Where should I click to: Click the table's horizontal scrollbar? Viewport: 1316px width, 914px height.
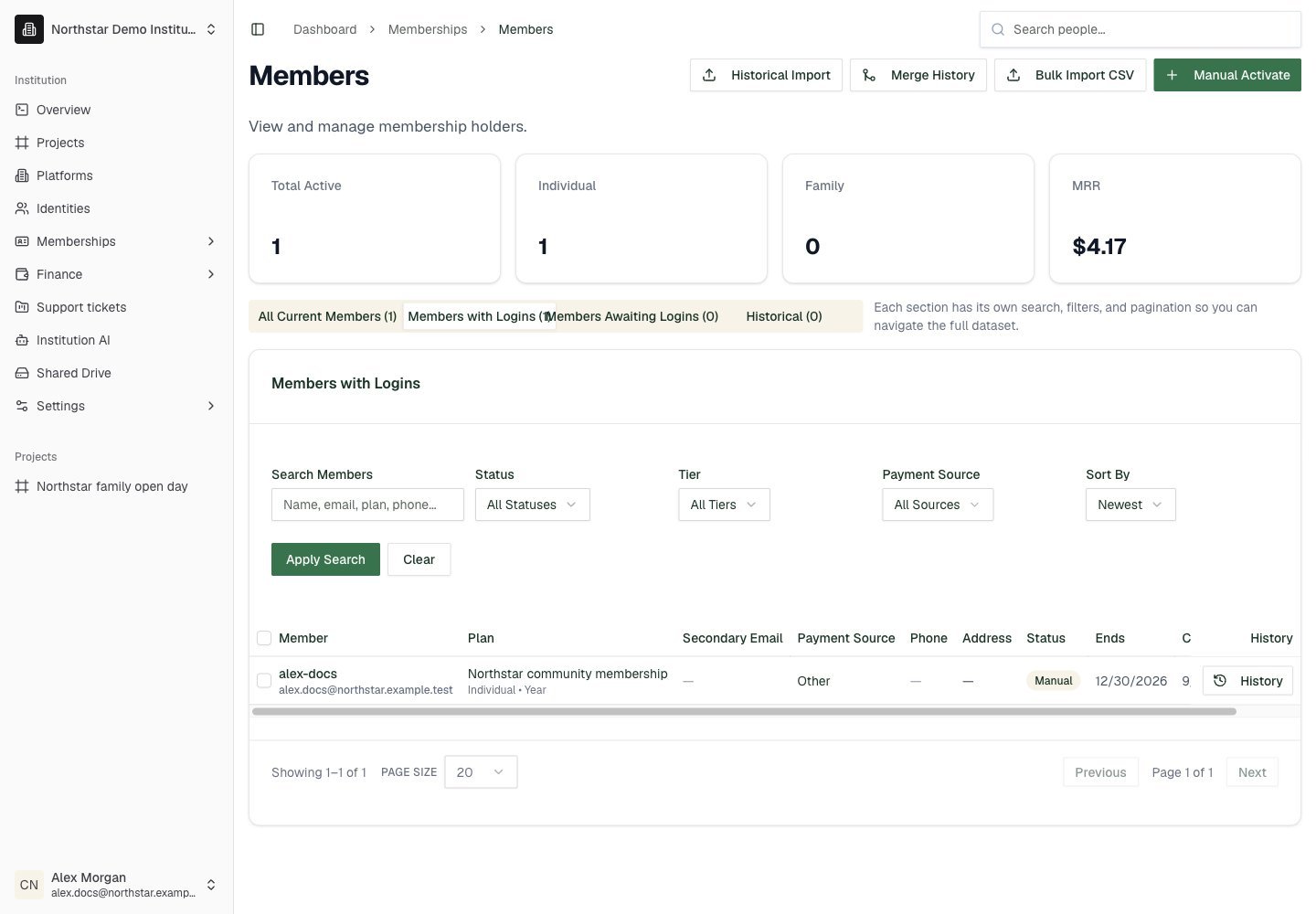click(744, 711)
